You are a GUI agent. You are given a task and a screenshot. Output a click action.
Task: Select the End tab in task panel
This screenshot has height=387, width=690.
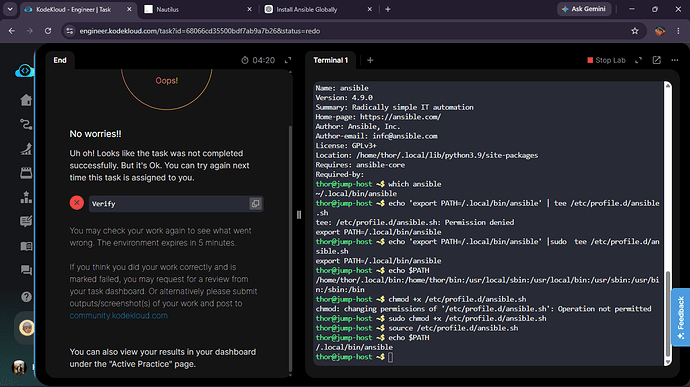click(x=60, y=60)
